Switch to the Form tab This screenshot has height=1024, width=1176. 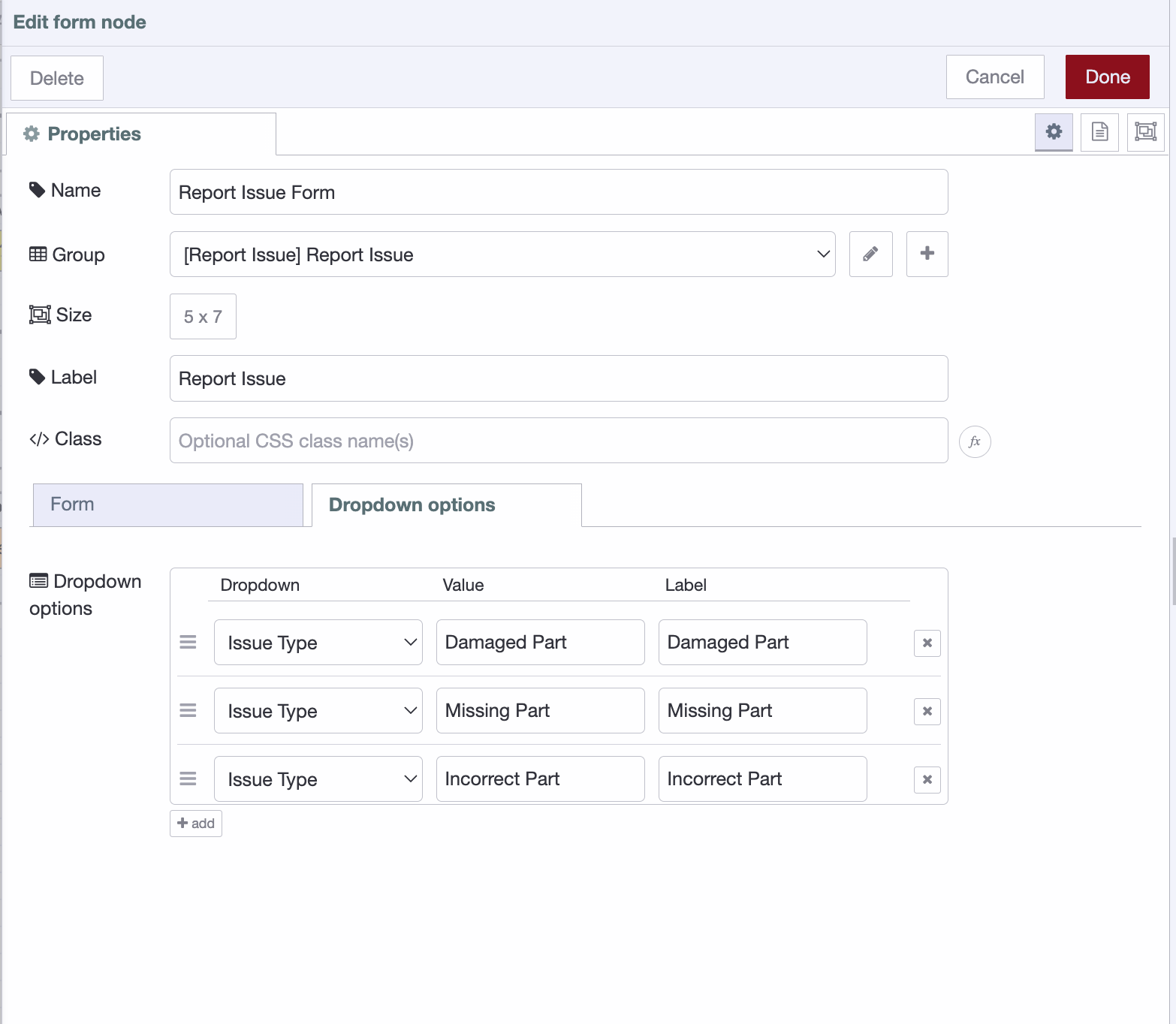[x=168, y=504]
